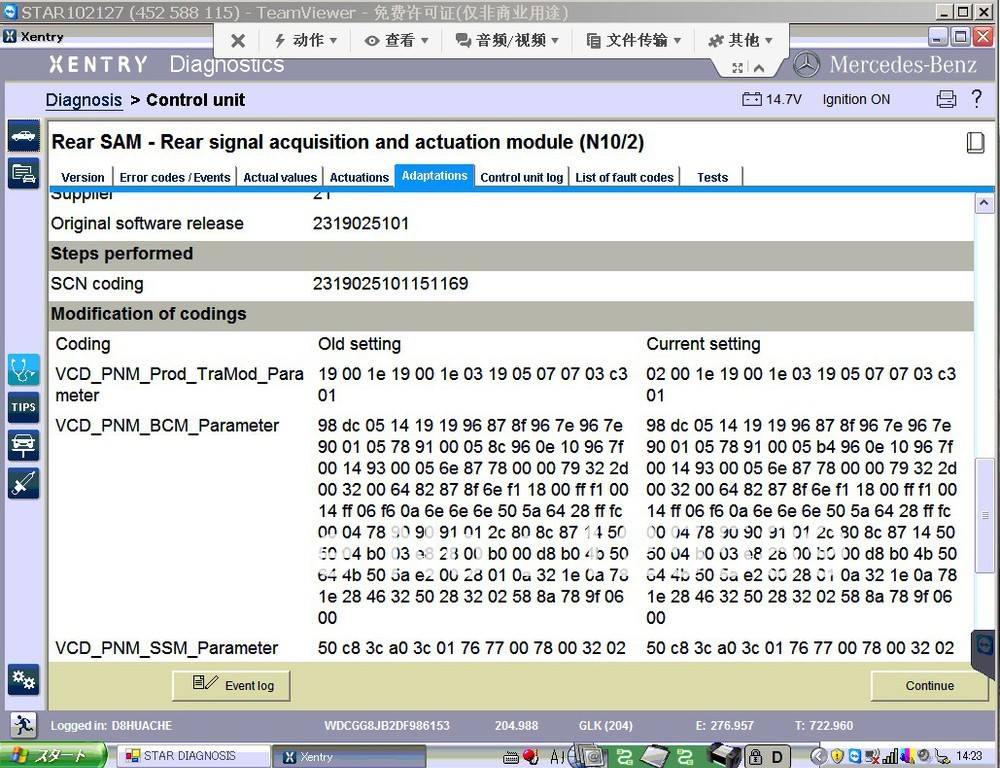
Task: Click the Windows Start button
Action: tap(52, 756)
